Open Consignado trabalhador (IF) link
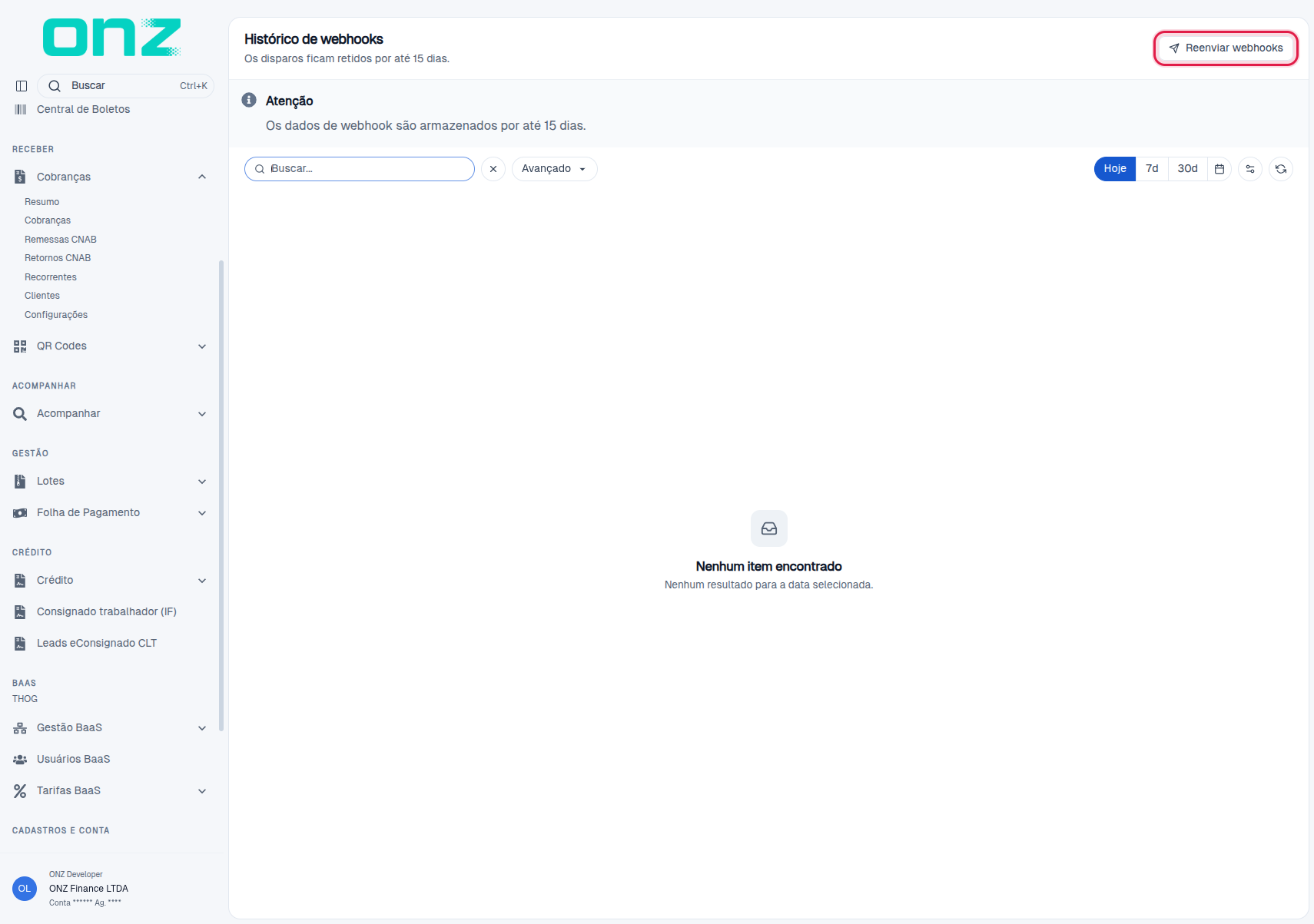The width and height of the screenshot is (1314, 924). click(x=107, y=612)
